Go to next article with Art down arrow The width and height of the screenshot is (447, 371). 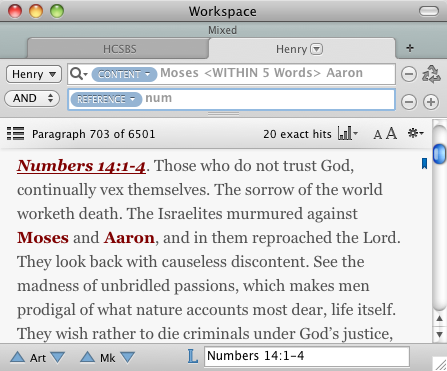point(58,357)
